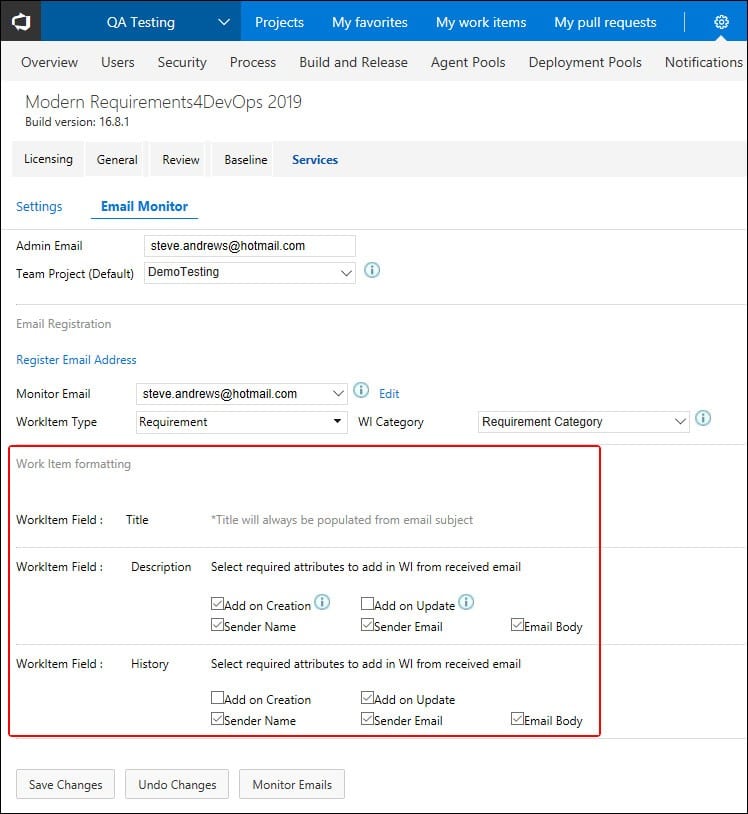Click the Admin Email input field
The image size is (748, 814).
(x=250, y=246)
